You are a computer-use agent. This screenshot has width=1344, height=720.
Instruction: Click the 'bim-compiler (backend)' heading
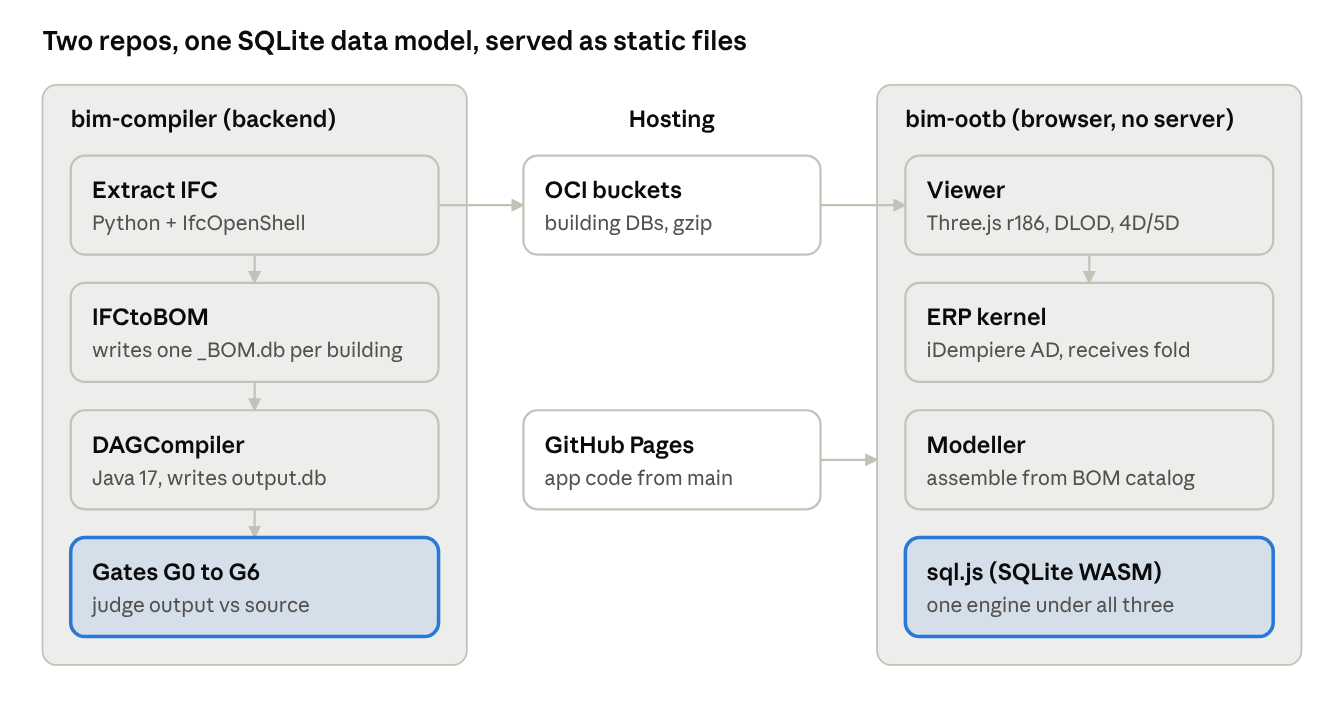coord(203,120)
